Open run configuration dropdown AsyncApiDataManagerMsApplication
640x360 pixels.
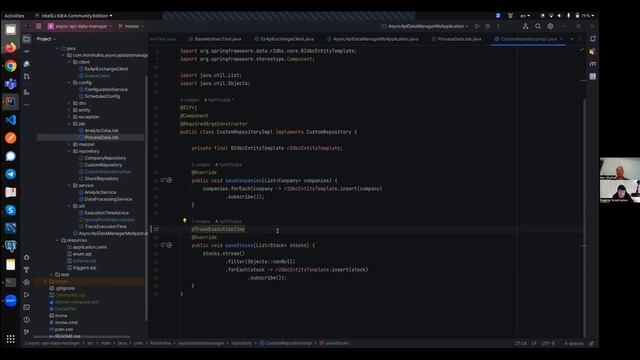(x=425, y=26)
